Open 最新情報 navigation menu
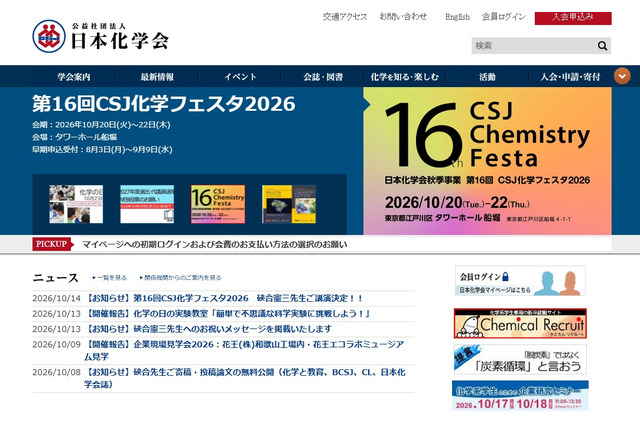640x426 pixels. click(x=157, y=77)
